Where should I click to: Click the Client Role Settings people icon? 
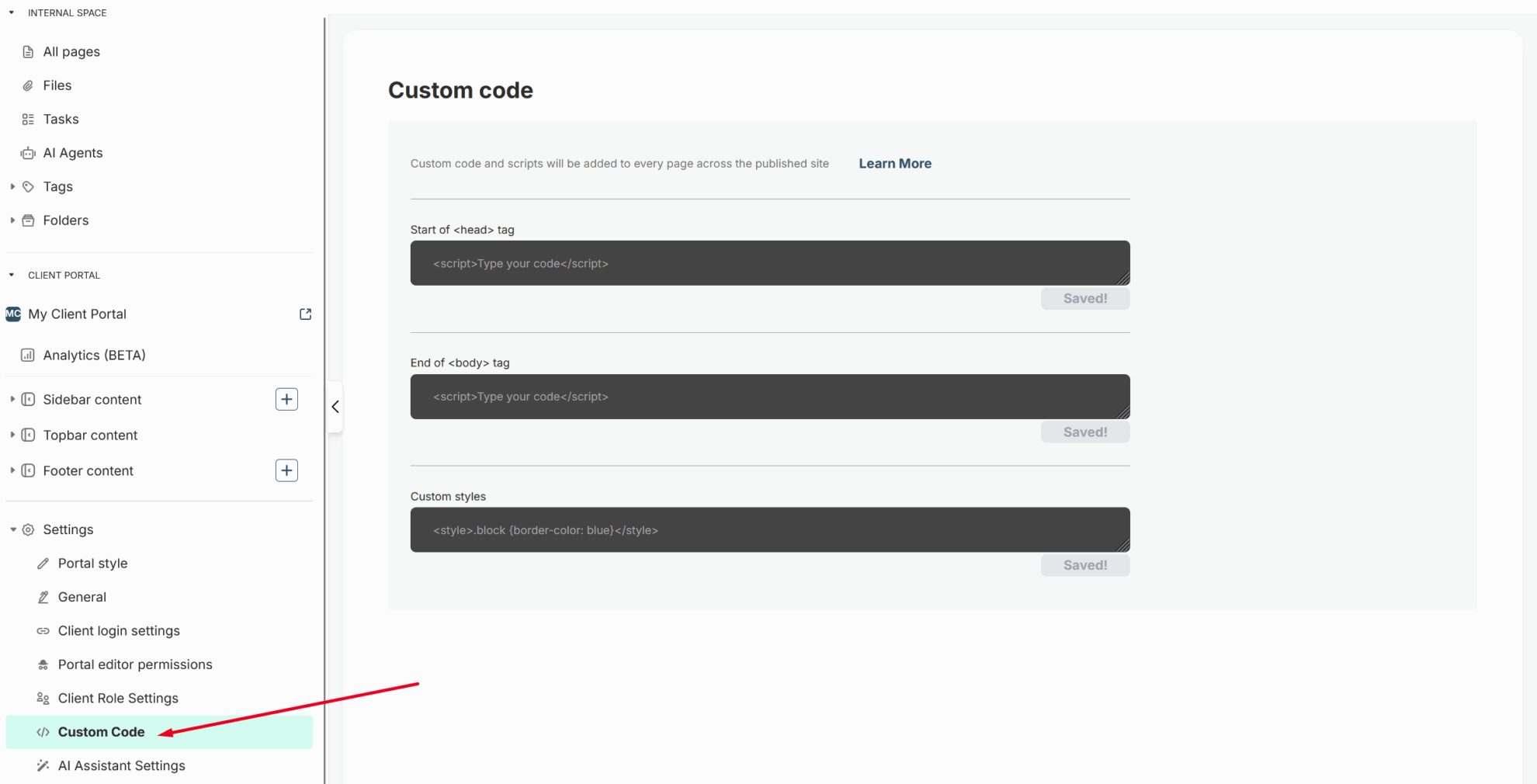[43, 699]
